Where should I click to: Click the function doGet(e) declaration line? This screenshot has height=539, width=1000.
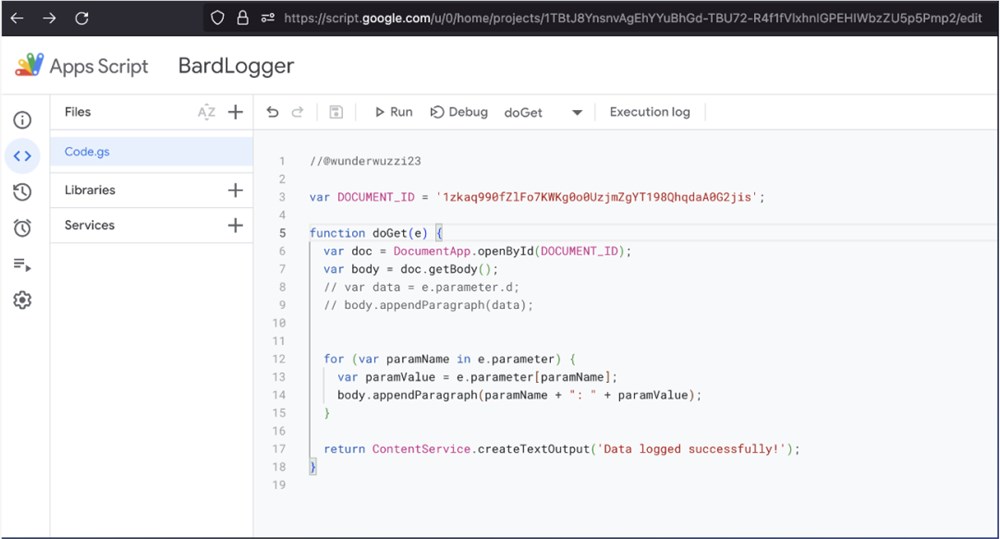376,233
